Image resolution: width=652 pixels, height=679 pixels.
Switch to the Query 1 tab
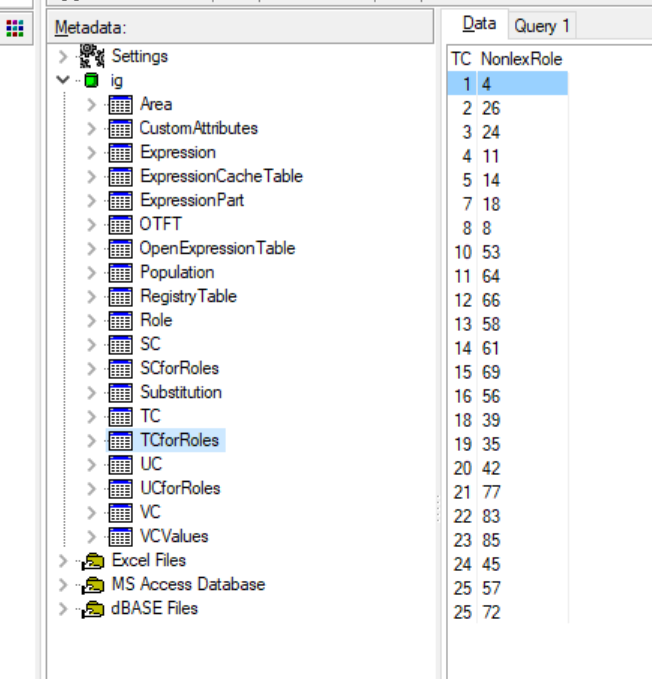[541, 26]
